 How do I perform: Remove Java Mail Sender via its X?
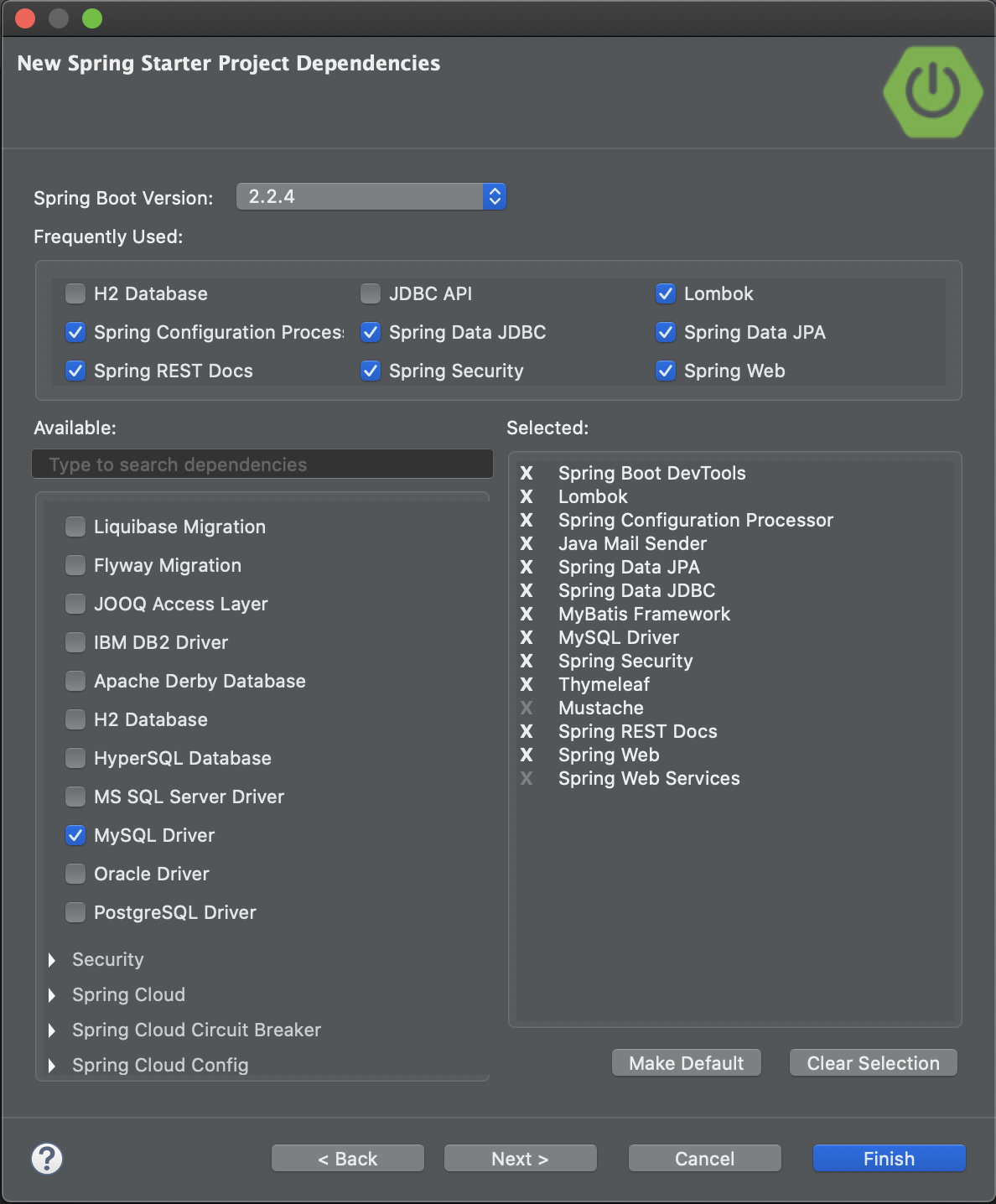(x=527, y=544)
